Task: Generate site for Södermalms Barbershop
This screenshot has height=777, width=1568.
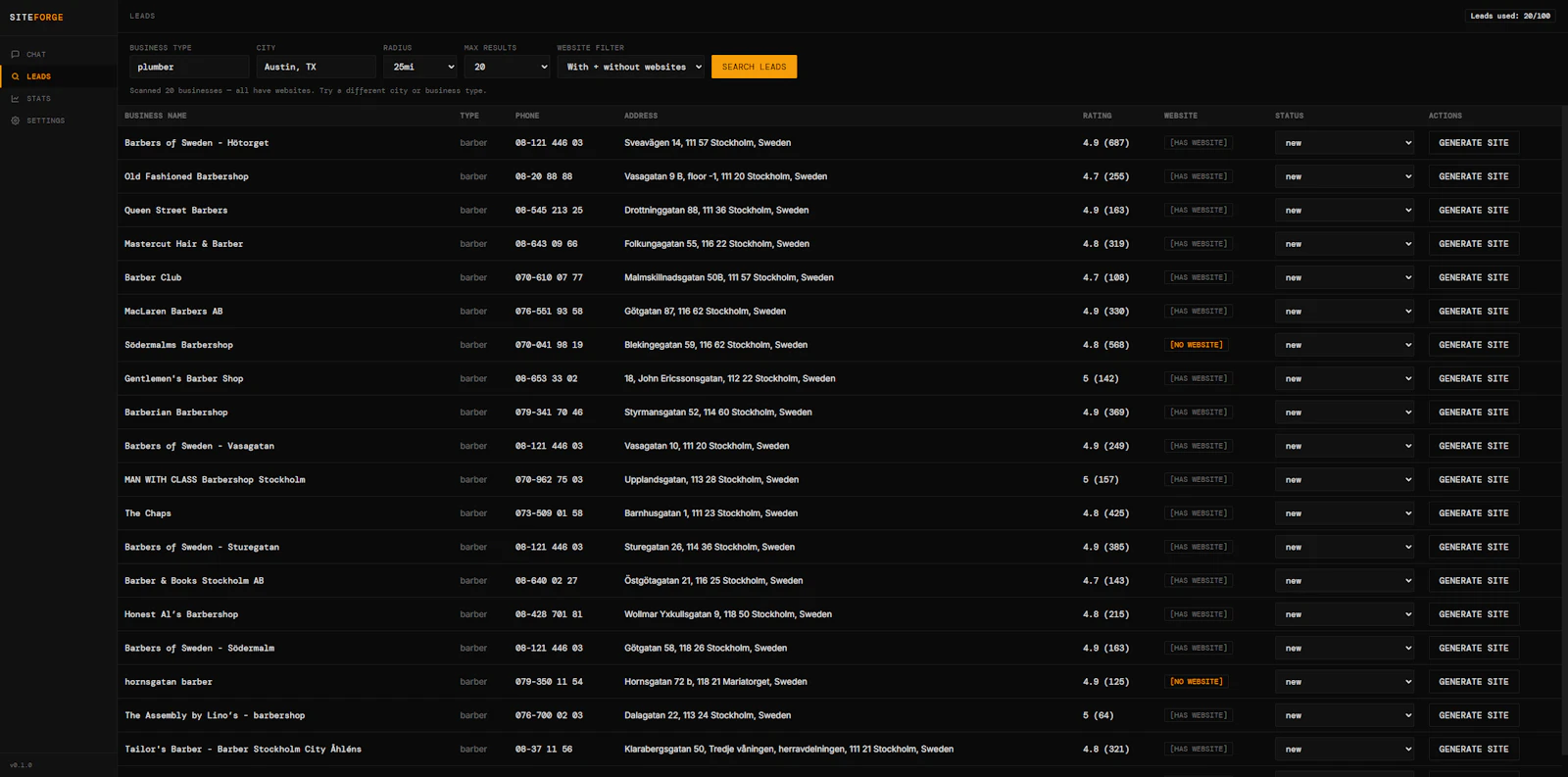Action: click(x=1473, y=345)
